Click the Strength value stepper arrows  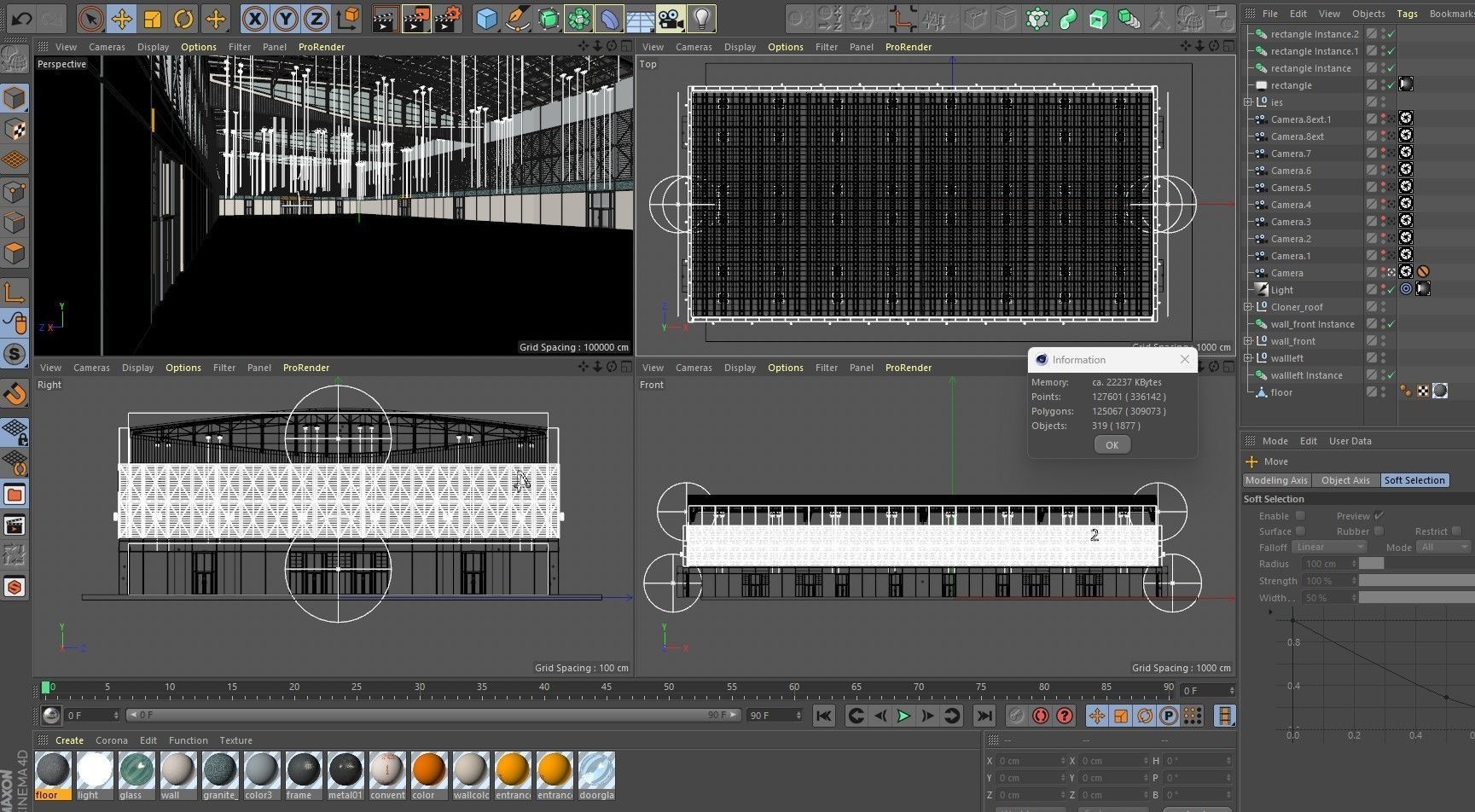[x=1354, y=581]
